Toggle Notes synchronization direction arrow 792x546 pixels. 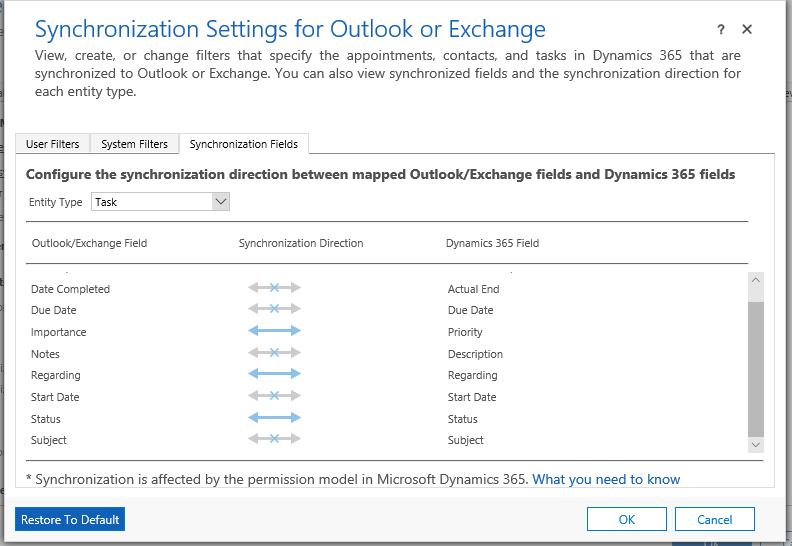pos(274,354)
